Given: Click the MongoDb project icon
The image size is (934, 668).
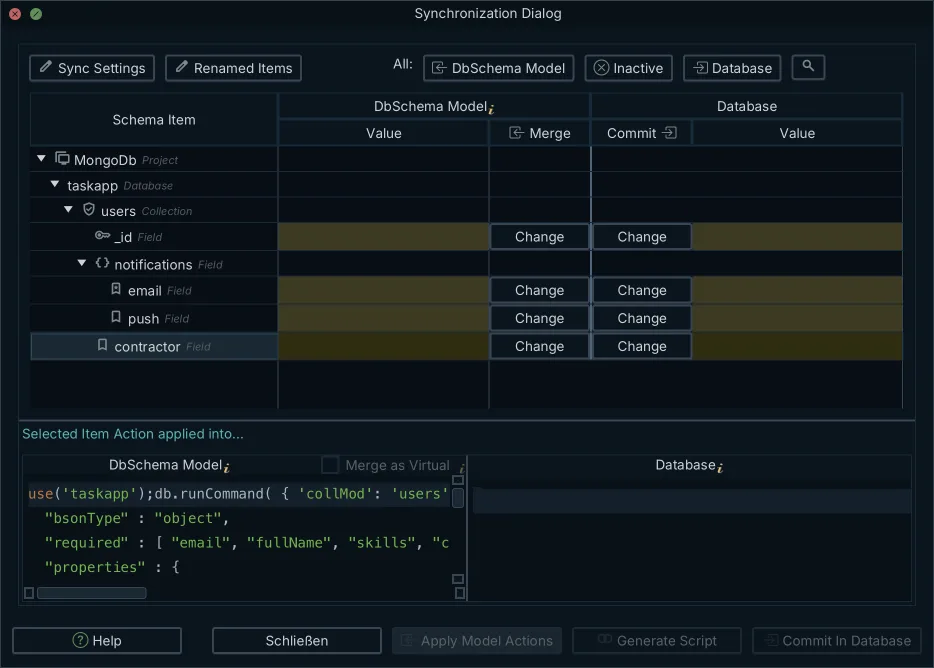Looking at the screenshot, I should click(x=63, y=159).
